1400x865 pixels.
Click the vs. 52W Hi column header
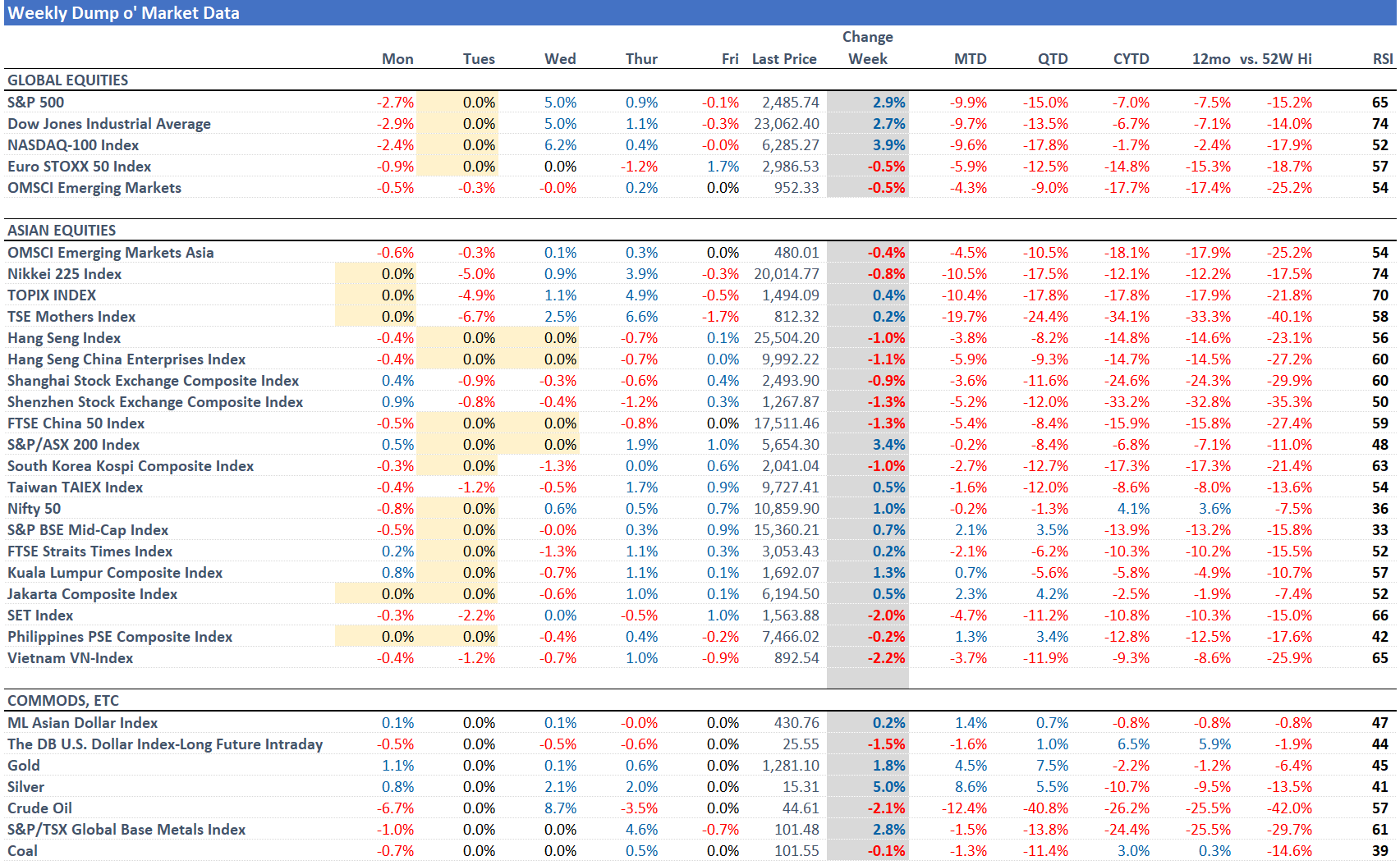(1275, 59)
